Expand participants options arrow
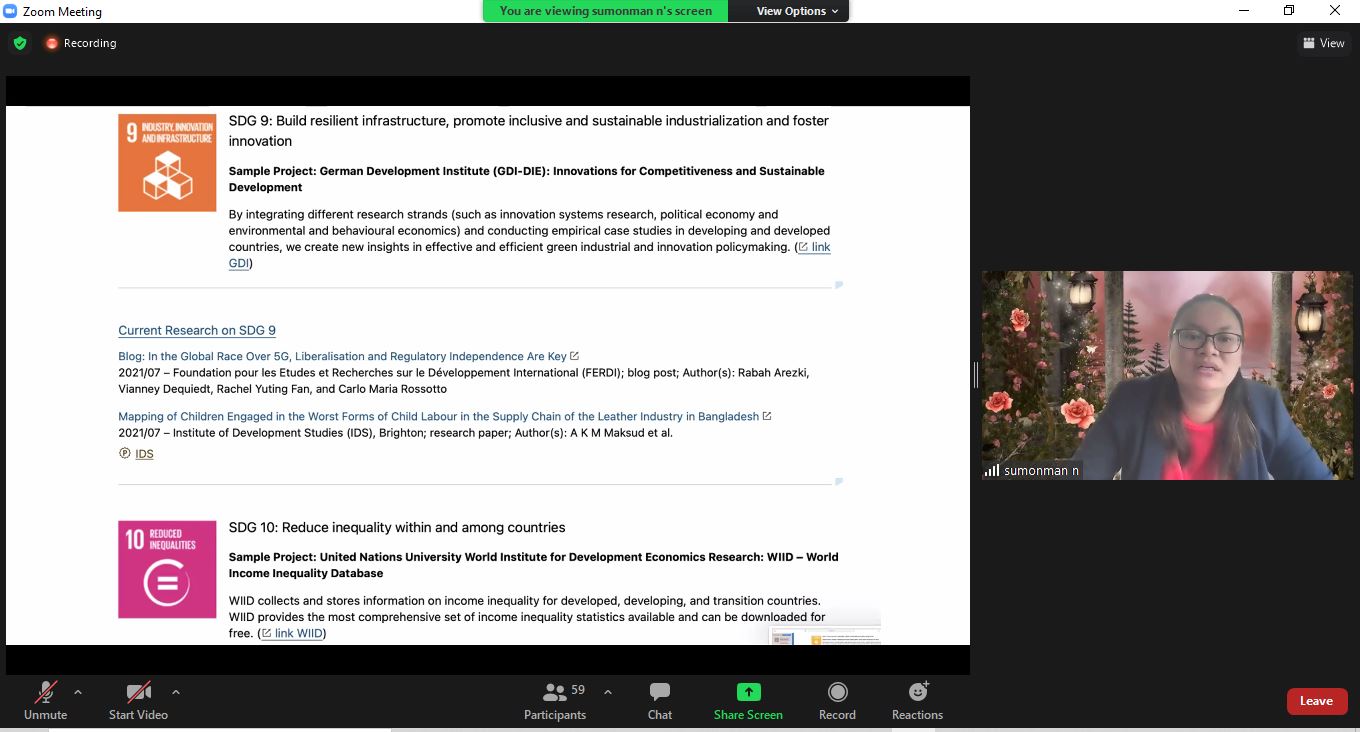The height and width of the screenshot is (732, 1360). [x=607, y=692]
